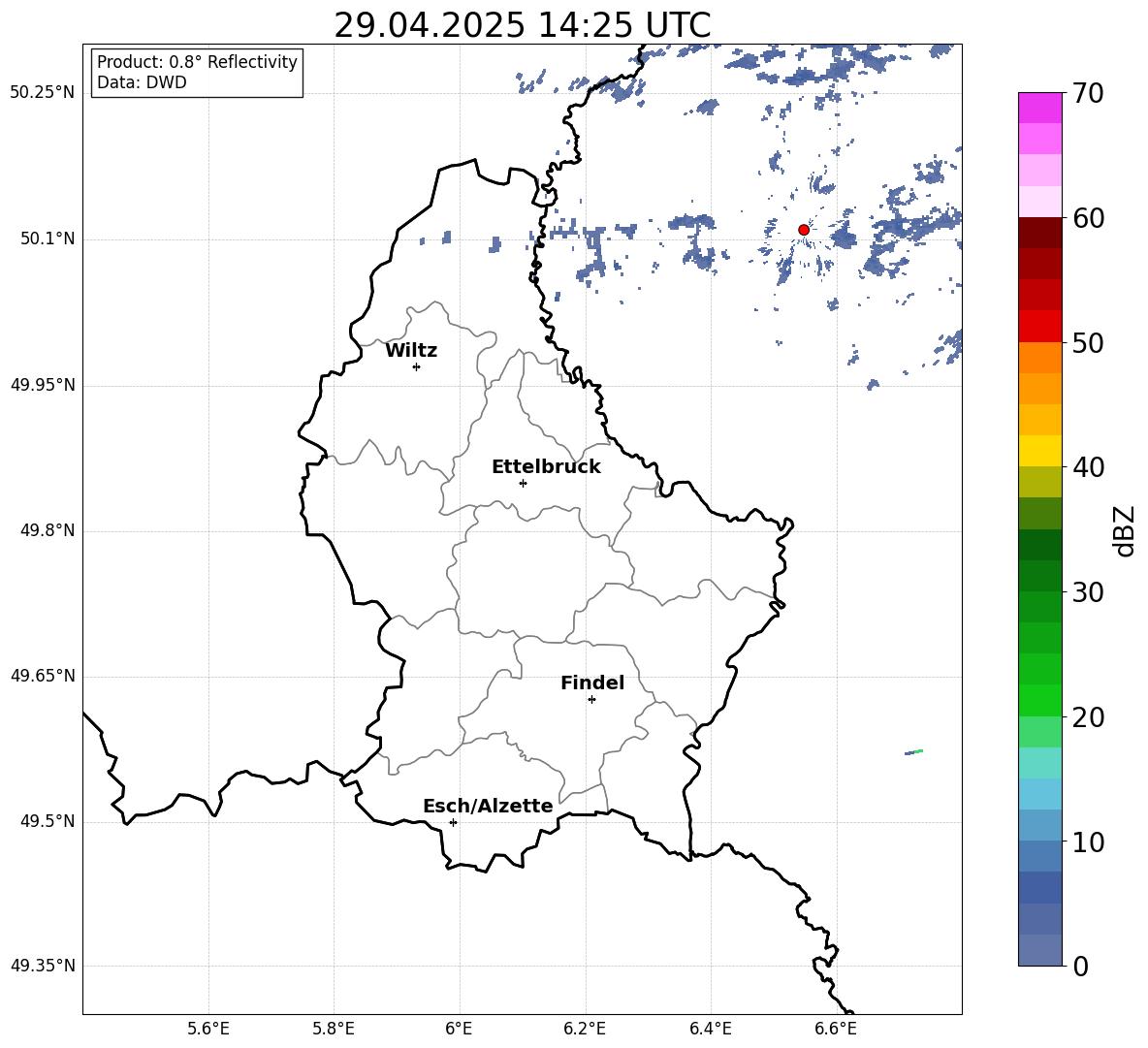Click the 49.65°N latitude label
This screenshot has height=1048, width=1148.
43,676
